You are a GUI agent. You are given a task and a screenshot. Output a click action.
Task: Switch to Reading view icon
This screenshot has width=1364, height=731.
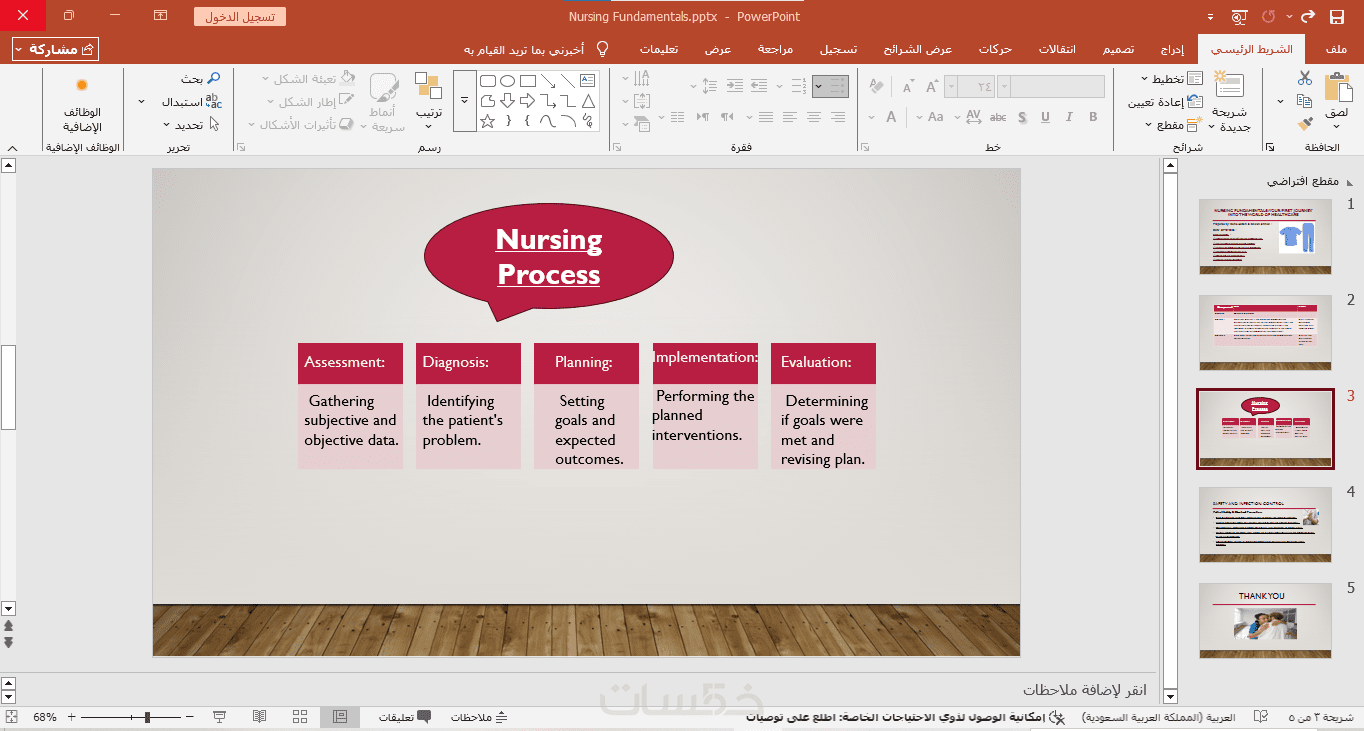[259, 717]
